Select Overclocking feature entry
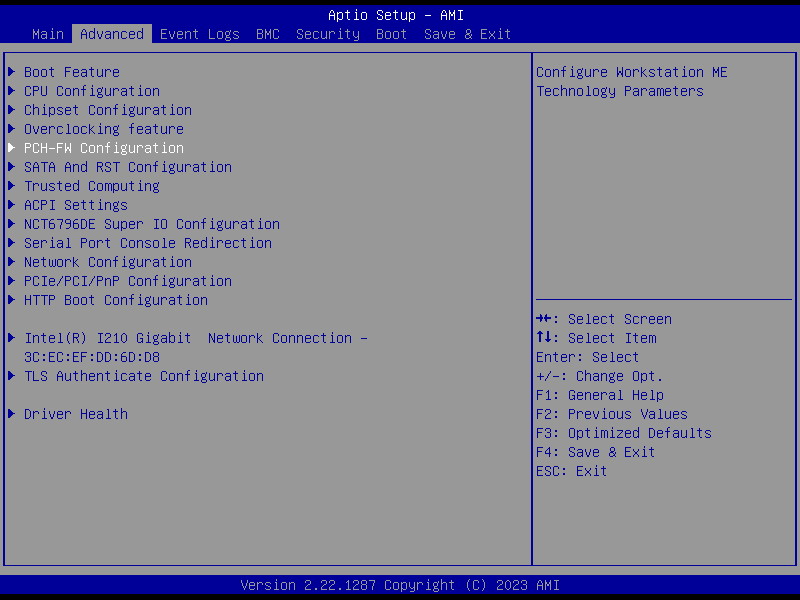 point(104,129)
